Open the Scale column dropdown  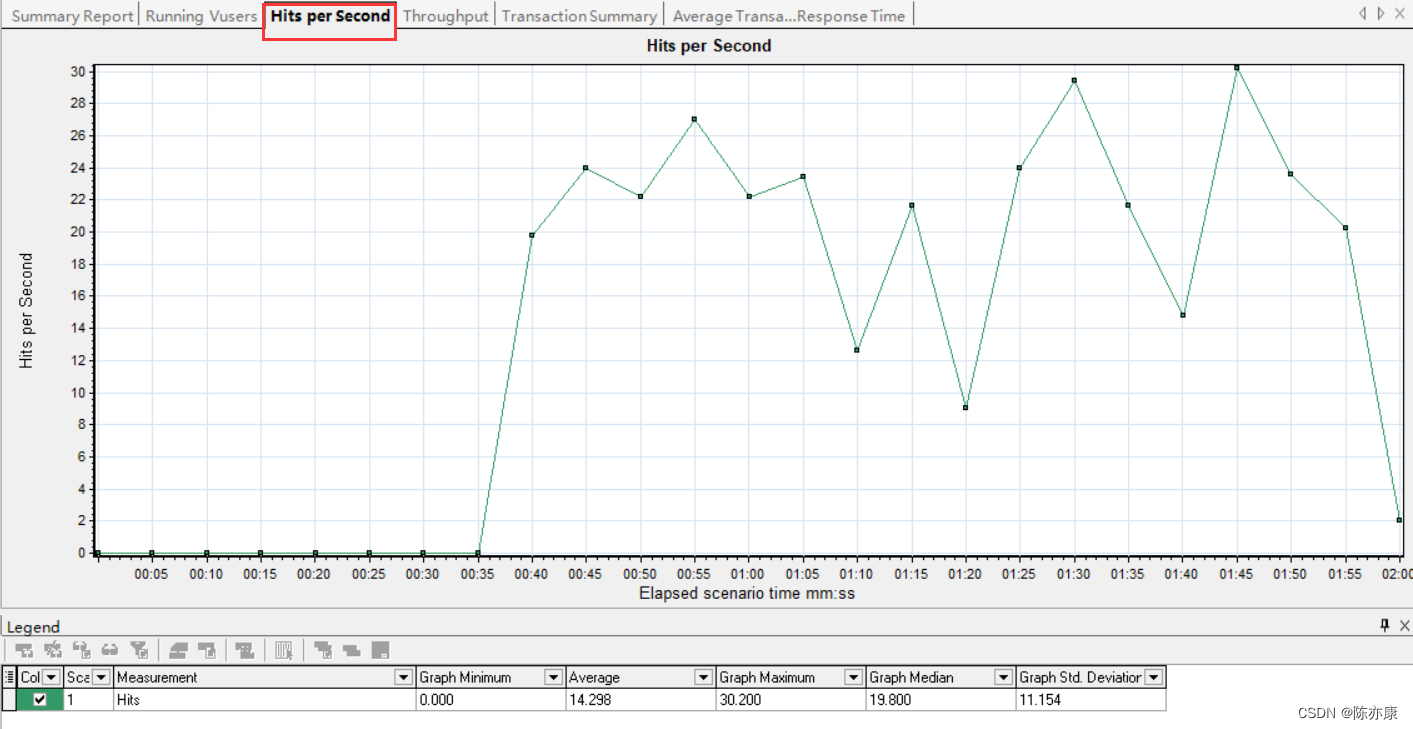(x=100, y=677)
